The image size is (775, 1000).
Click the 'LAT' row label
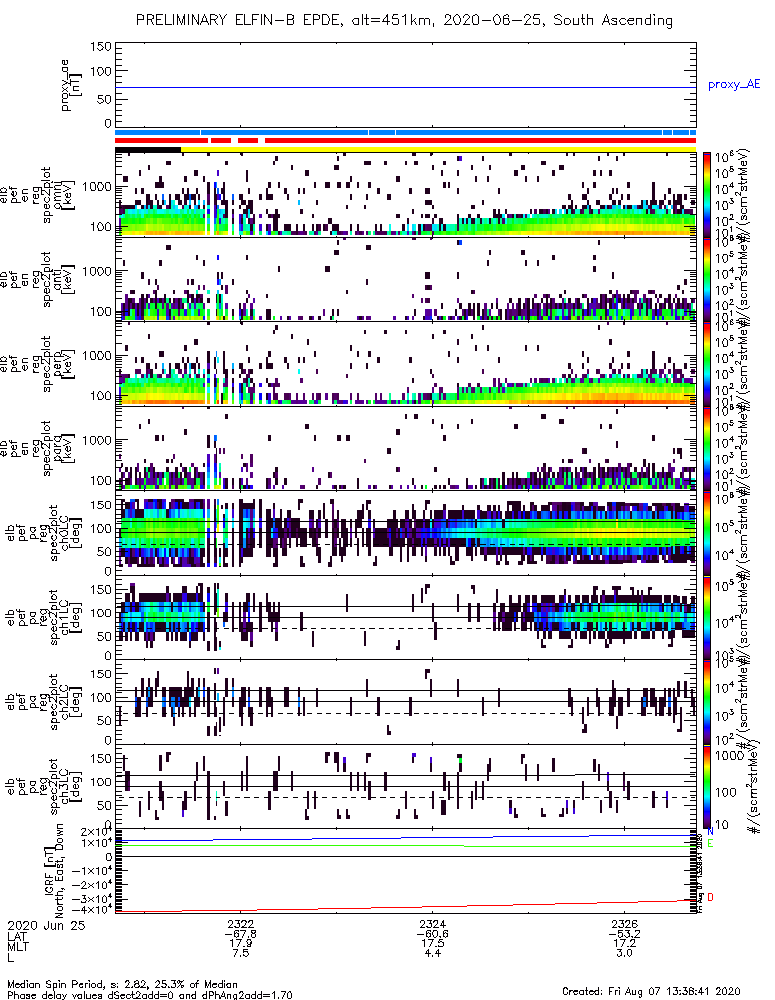tap(17, 937)
